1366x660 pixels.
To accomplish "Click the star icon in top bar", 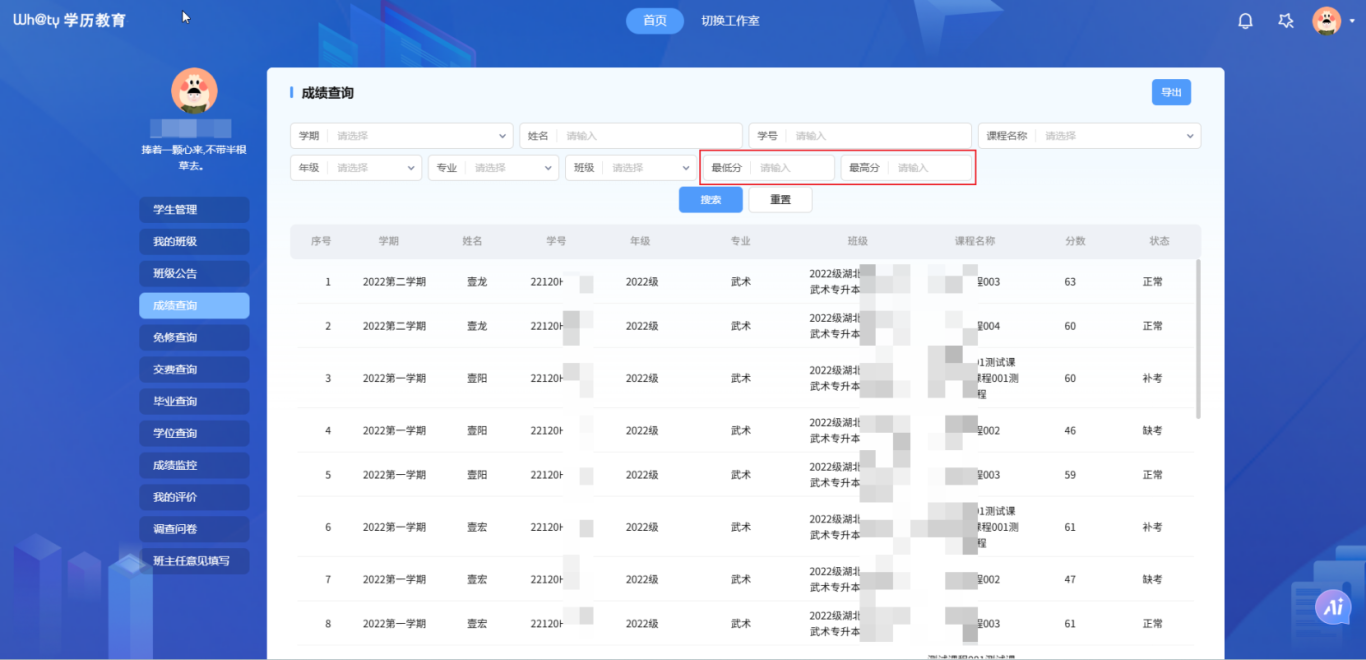I will click(x=1286, y=21).
